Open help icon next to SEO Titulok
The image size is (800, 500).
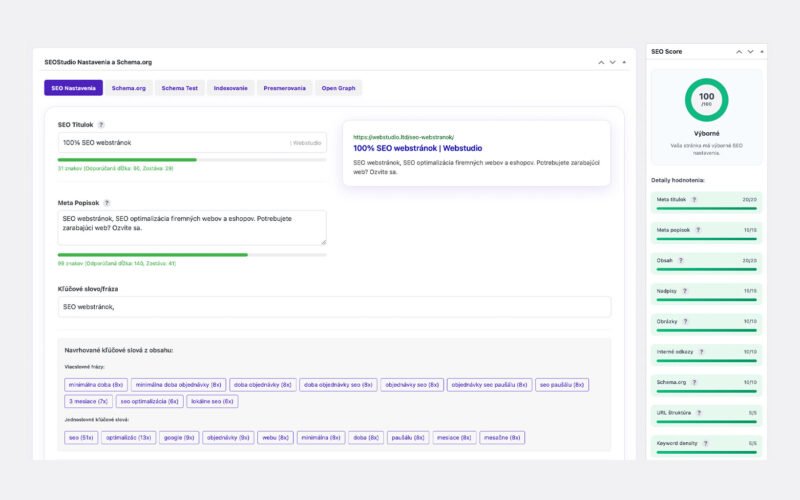tap(101, 124)
